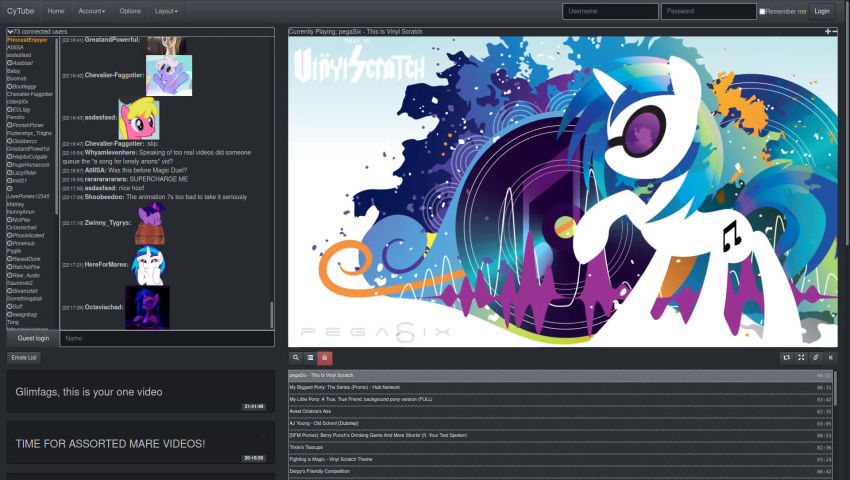Click the clock icon next to Raw_Audio
Screen dimensions: 850x480
coord(9,275)
